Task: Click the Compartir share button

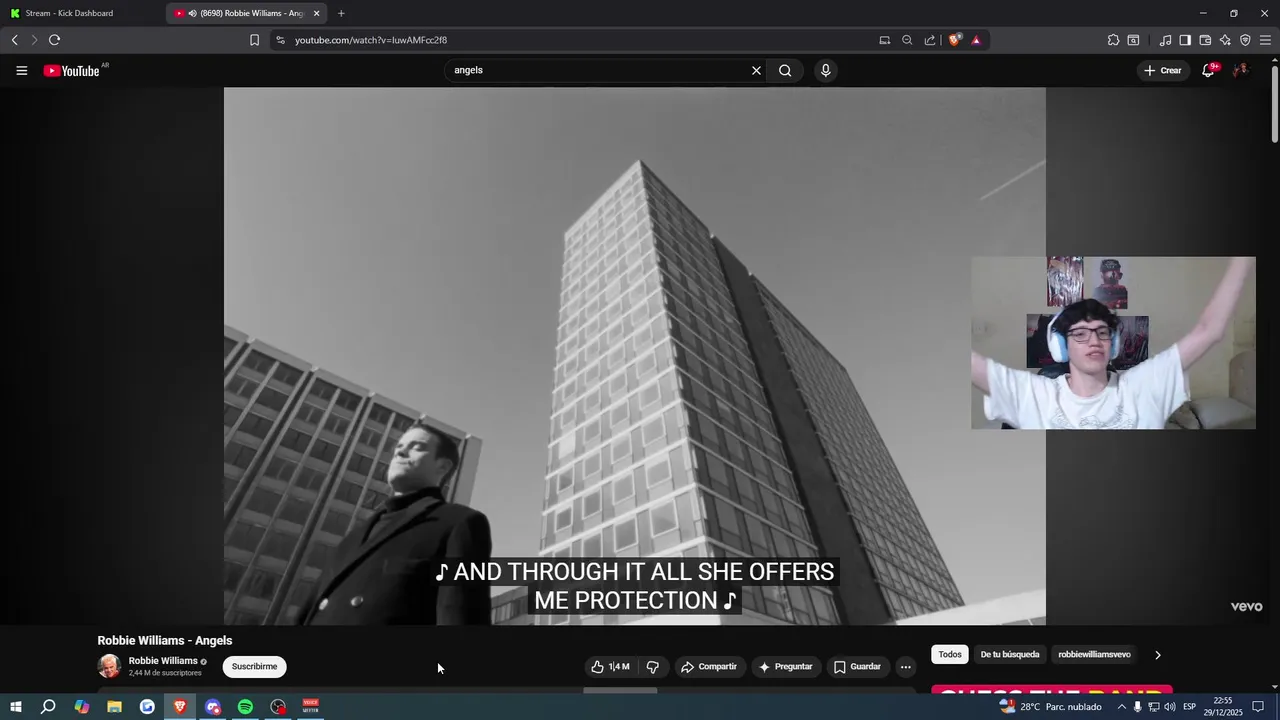Action: pos(709,667)
